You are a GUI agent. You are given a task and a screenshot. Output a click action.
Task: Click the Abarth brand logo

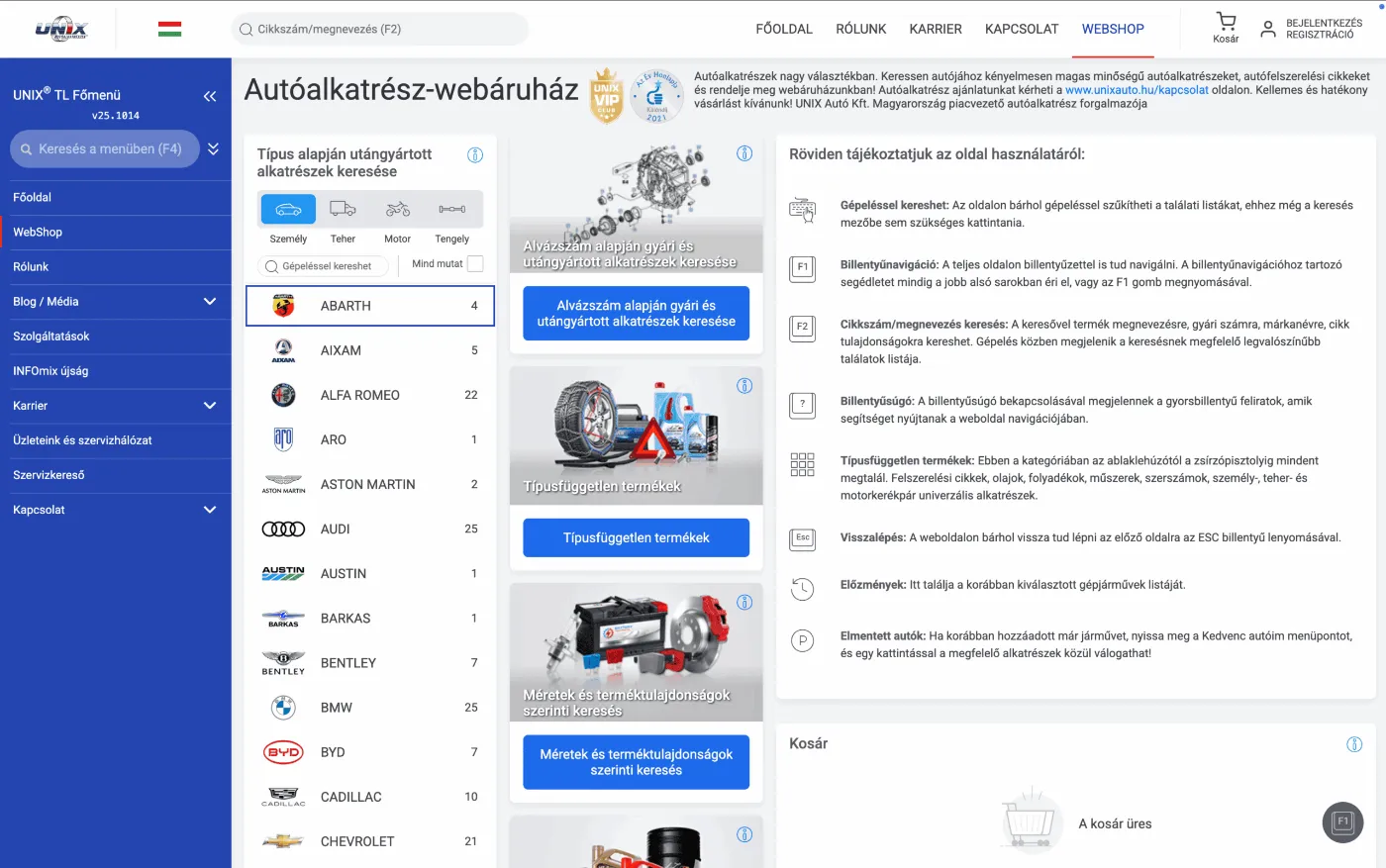283,306
